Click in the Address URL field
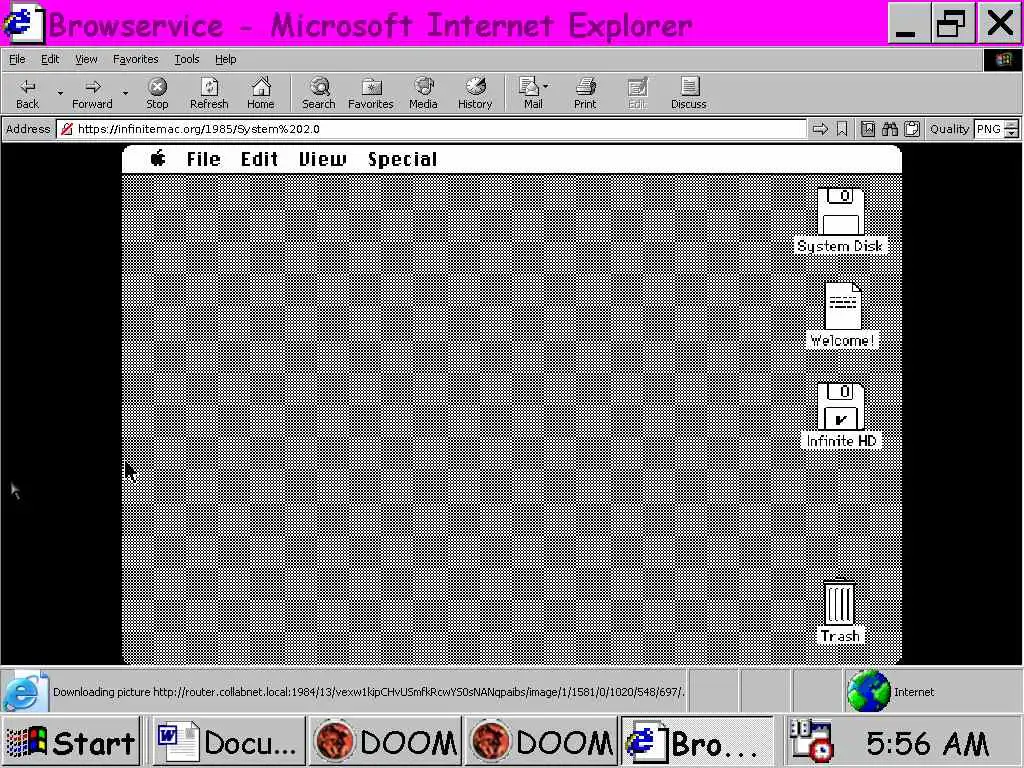The image size is (1024, 768). pos(431,129)
